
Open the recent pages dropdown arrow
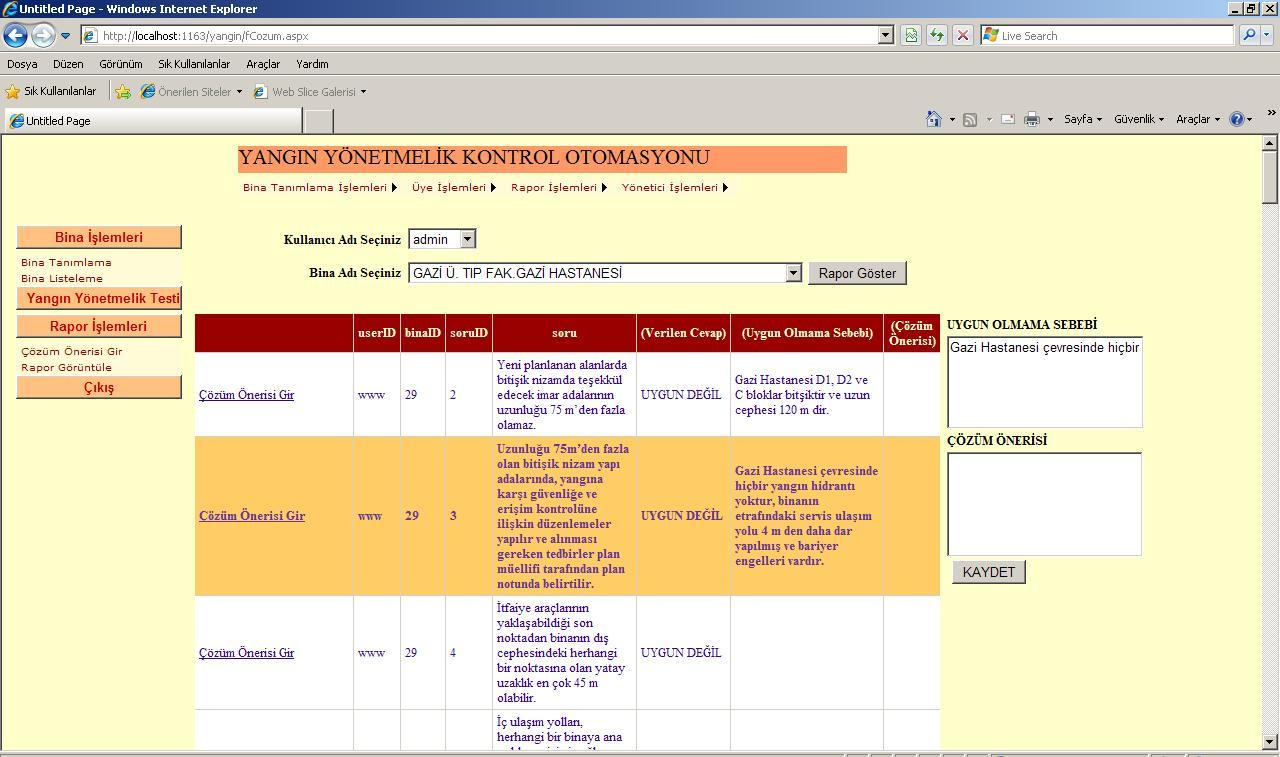[66, 36]
